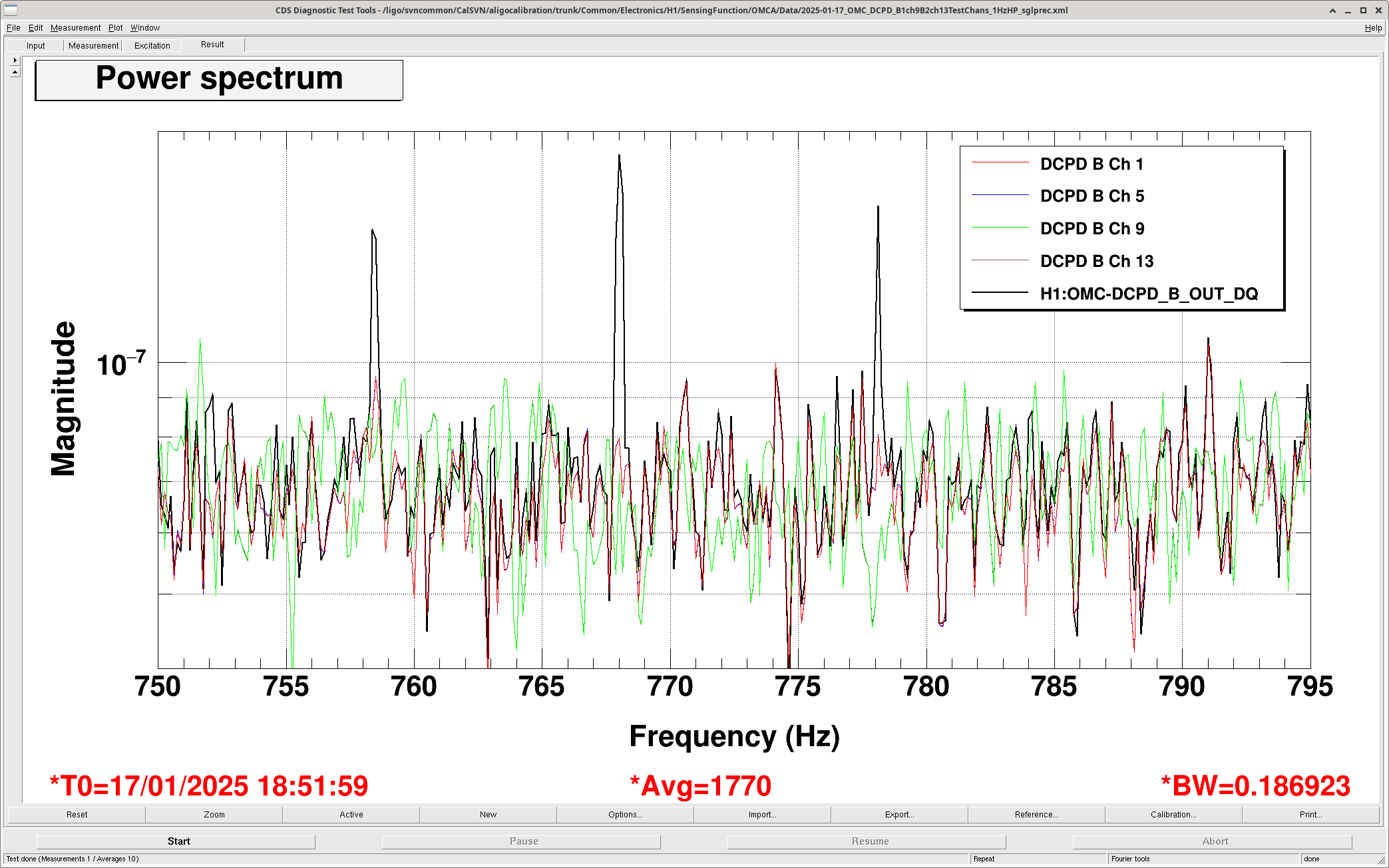Viewport: 1389px width, 868px height.
Task: Open window menu icon in title bar
Action: pyautogui.click(x=11, y=10)
